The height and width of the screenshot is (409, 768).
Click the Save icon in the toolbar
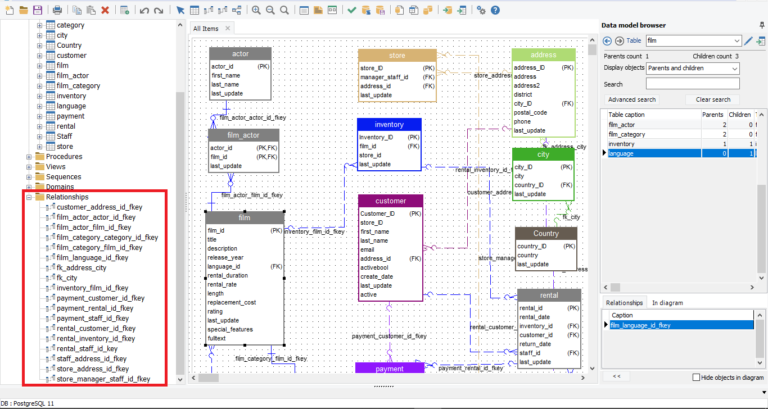[38, 9]
